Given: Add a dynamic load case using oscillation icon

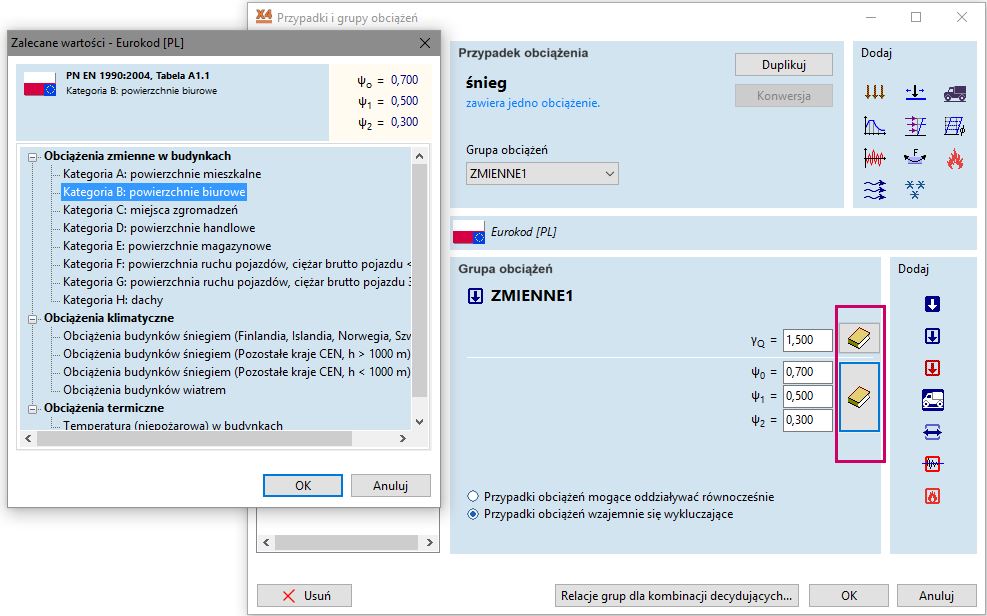Looking at the screenshot, I should coord(874,157).
